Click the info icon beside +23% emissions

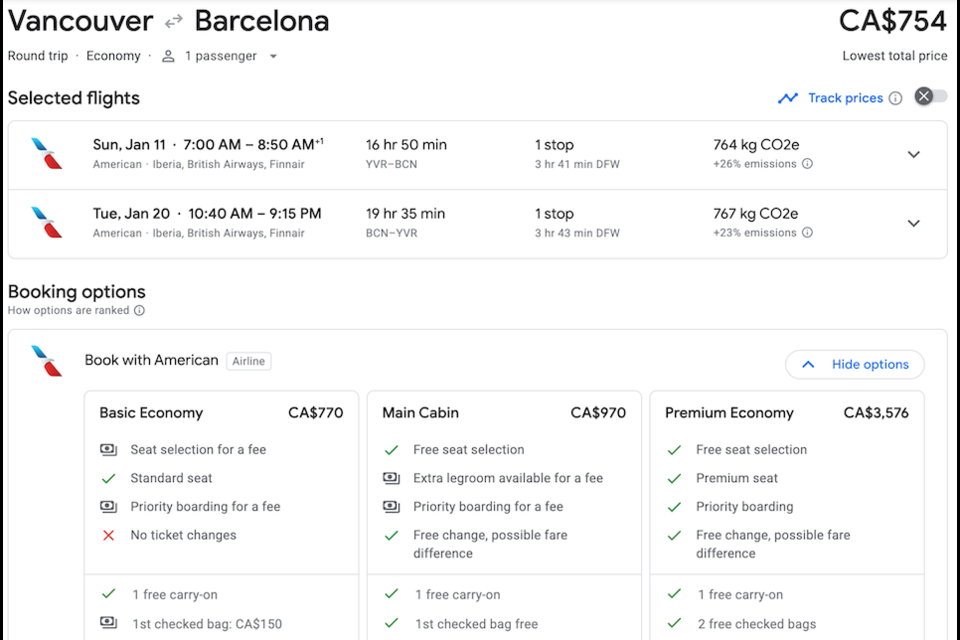pos(807,233)
